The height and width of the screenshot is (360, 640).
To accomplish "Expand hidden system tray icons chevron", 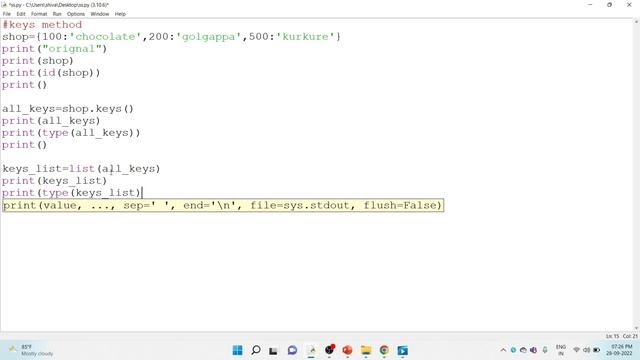I will pyautogui.click(x=503, y=350).
